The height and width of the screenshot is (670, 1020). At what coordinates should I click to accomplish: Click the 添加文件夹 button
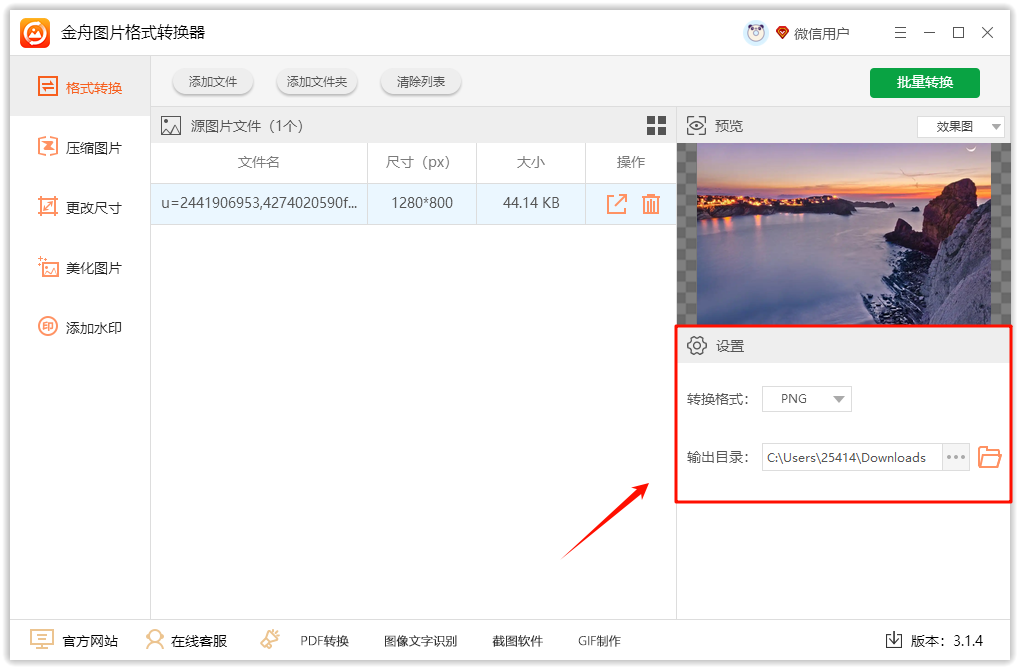(x=317, y=82)
